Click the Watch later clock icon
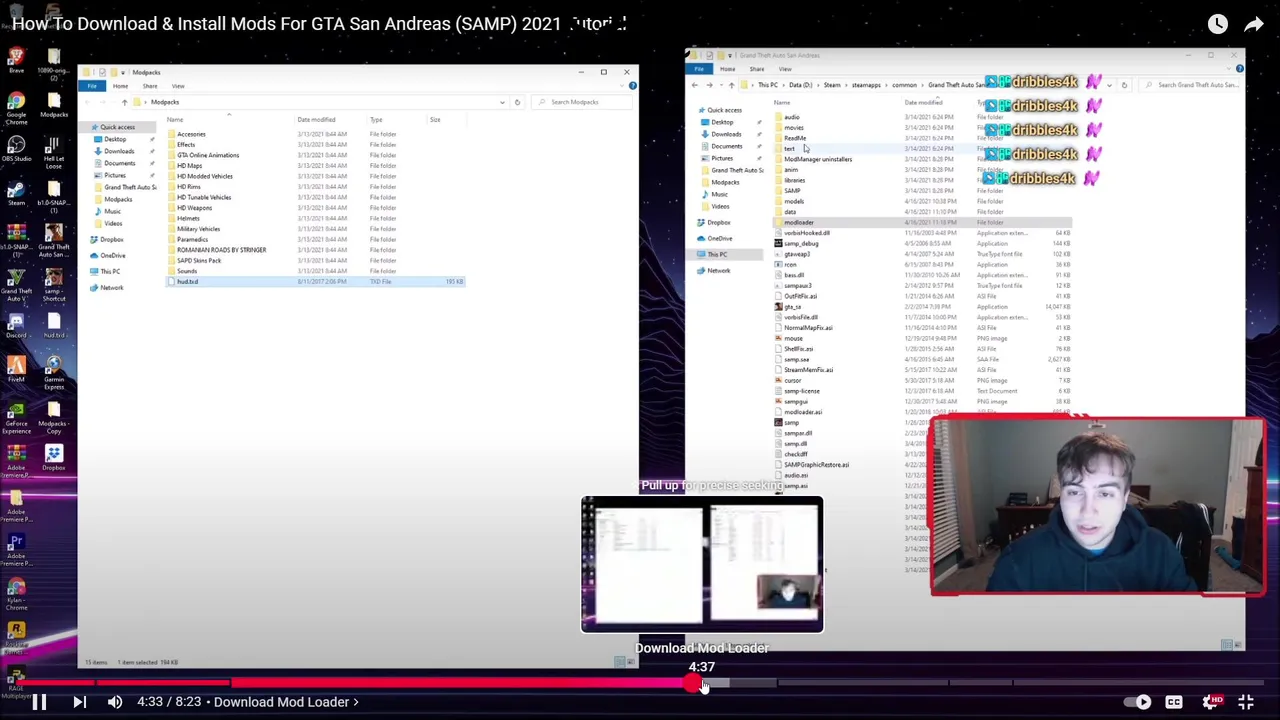 [1217, 24]
